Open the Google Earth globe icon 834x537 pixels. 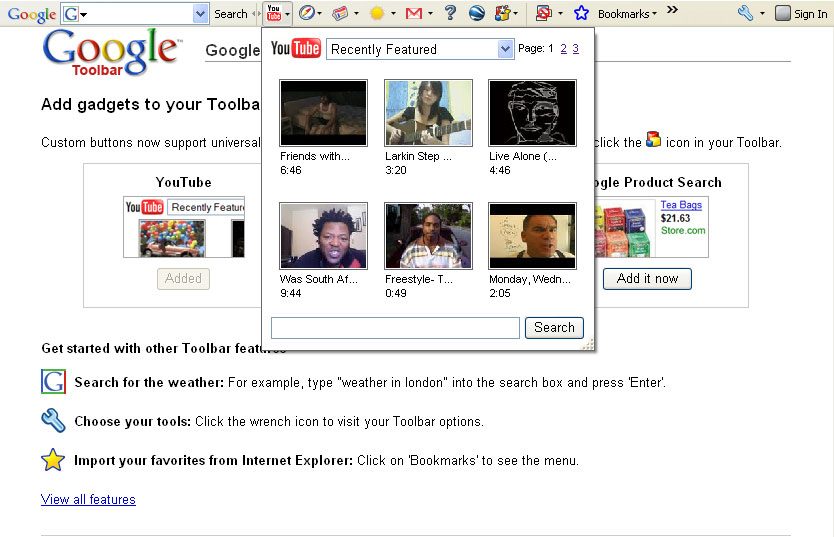coord(477,13)
